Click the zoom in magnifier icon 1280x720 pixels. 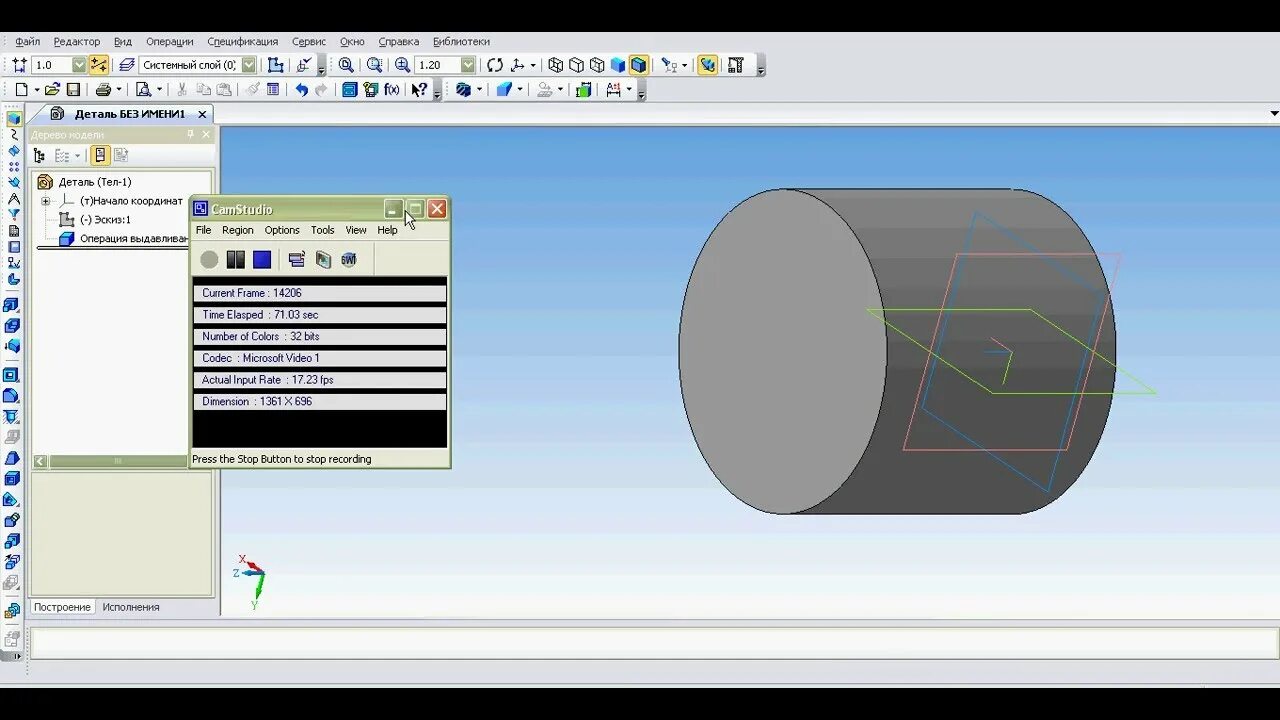(x=402, y=65)
